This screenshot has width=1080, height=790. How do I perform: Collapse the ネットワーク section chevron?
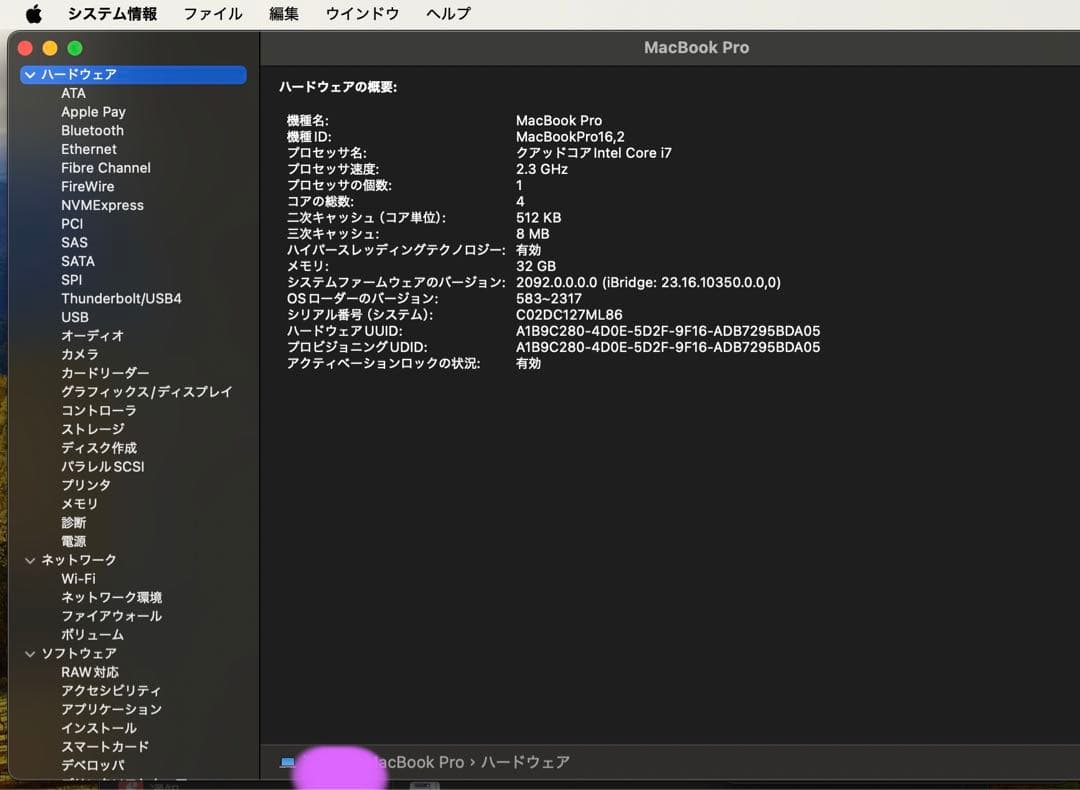coord(30,561)
